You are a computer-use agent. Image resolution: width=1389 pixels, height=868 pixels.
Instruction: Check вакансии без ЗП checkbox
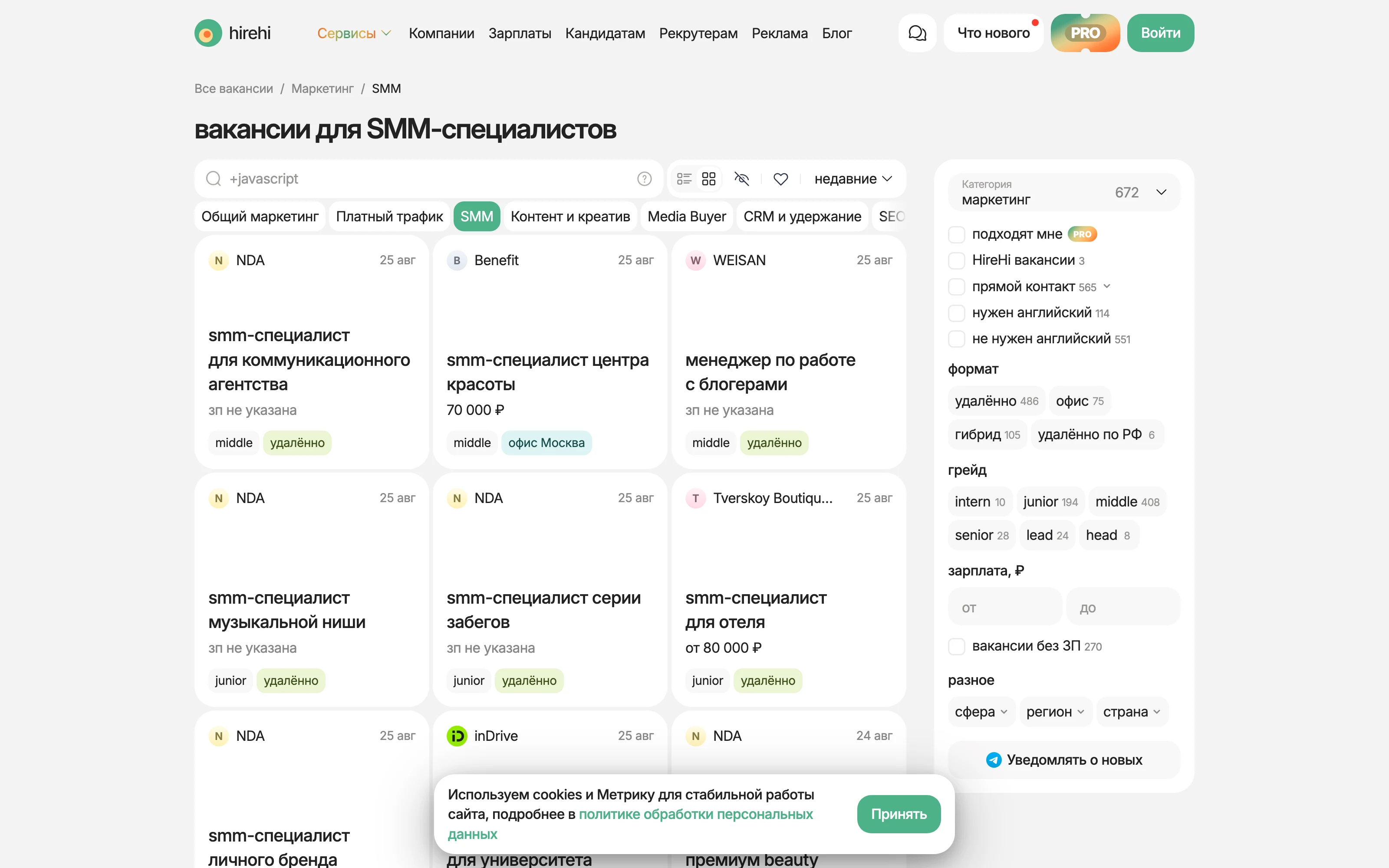(x=956, y=646)
